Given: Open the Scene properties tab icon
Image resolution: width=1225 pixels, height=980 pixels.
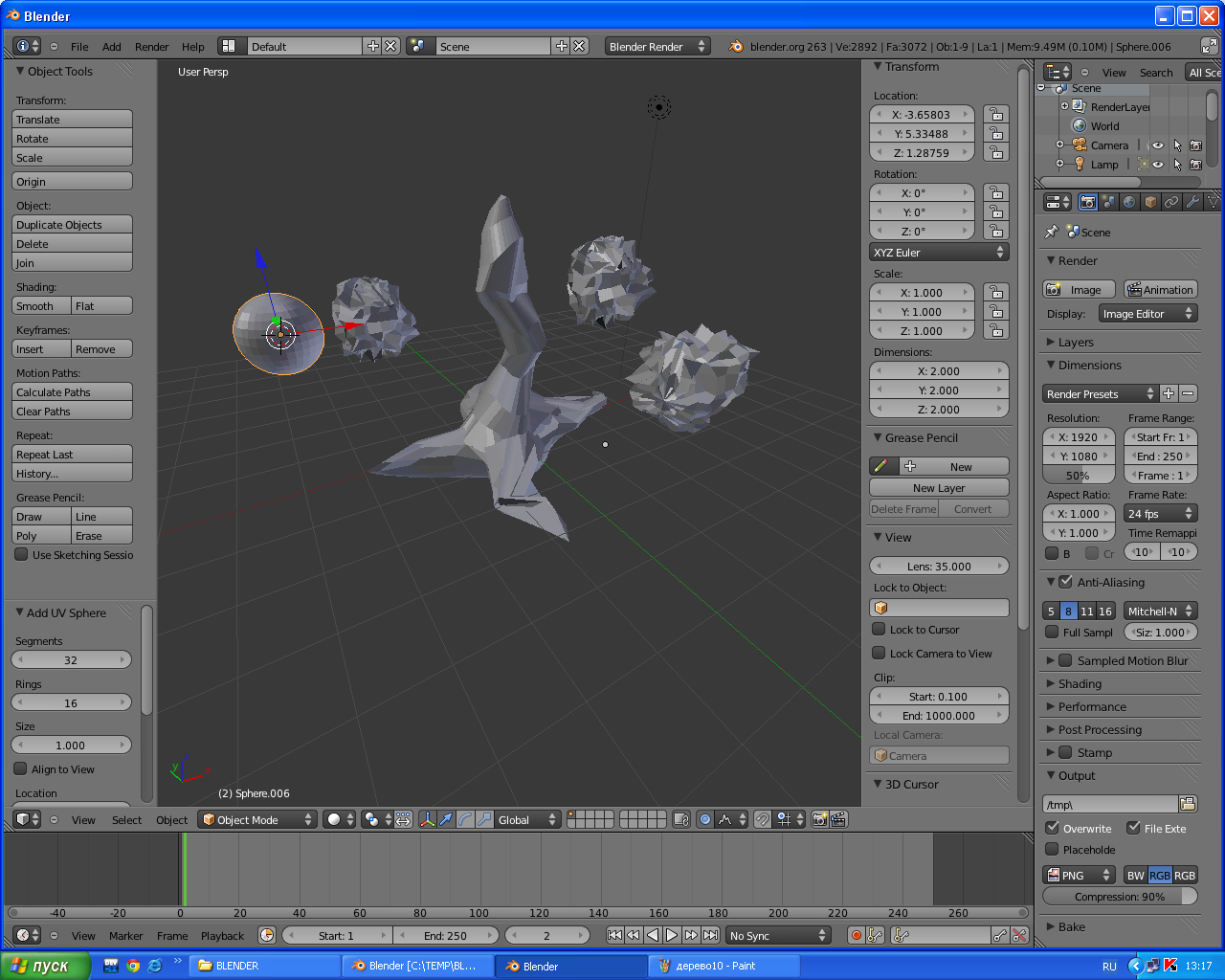Looking at the screenshot, I should pyautogui.click(x=1108, y=202).
